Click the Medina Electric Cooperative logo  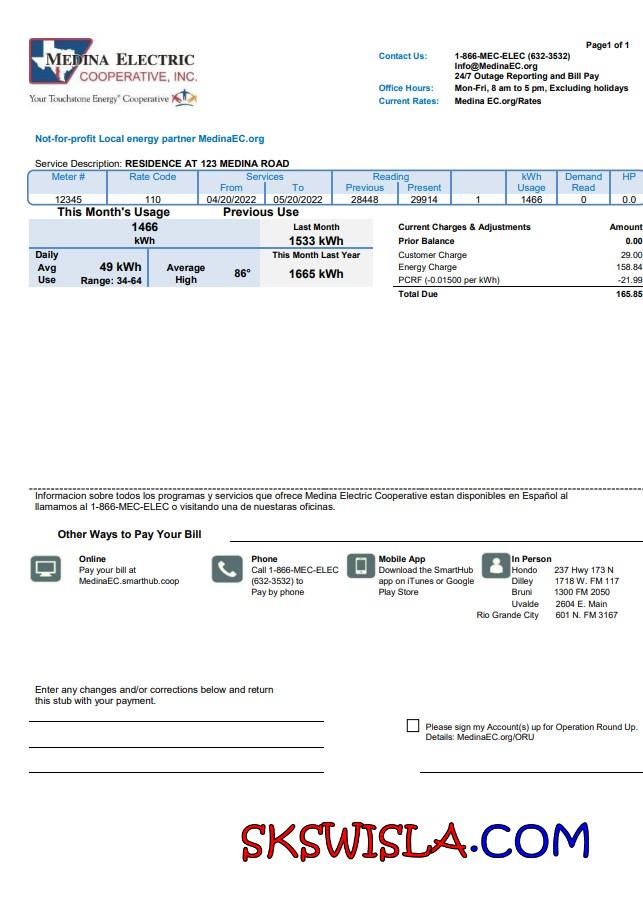click(x=113, y=64)
